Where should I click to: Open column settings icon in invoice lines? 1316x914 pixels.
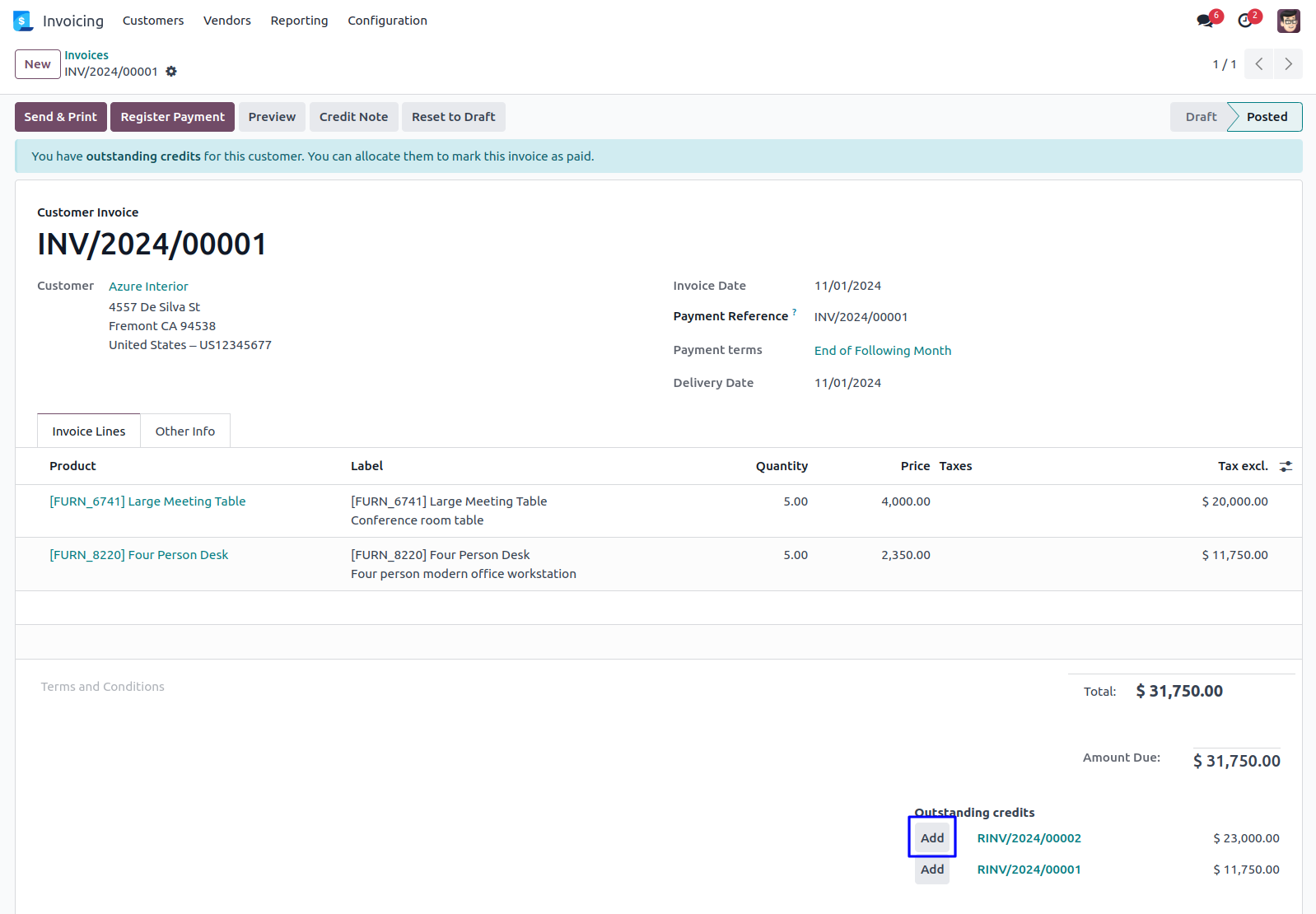1286,466
